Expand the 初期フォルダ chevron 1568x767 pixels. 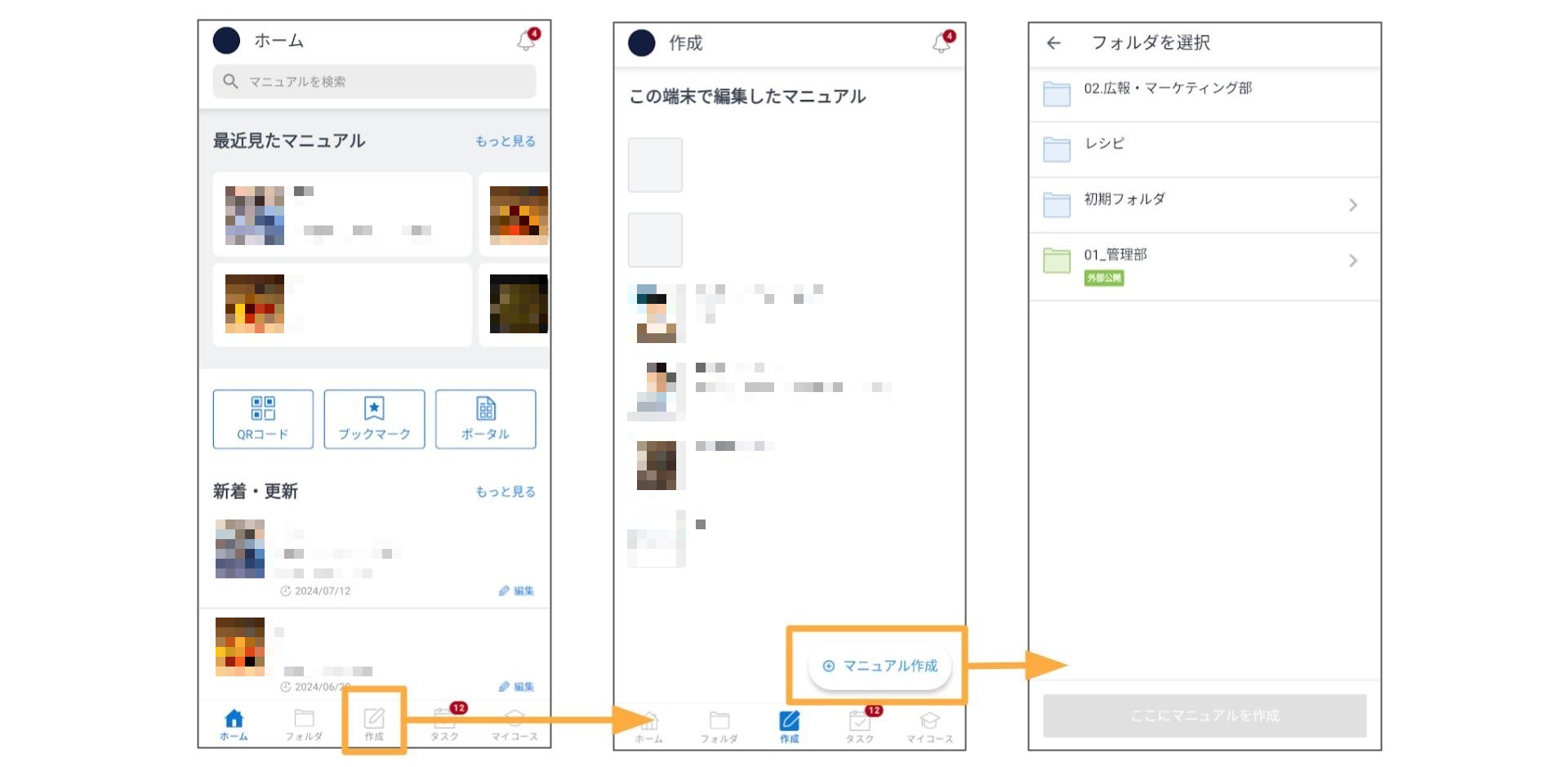[1352, 205]
